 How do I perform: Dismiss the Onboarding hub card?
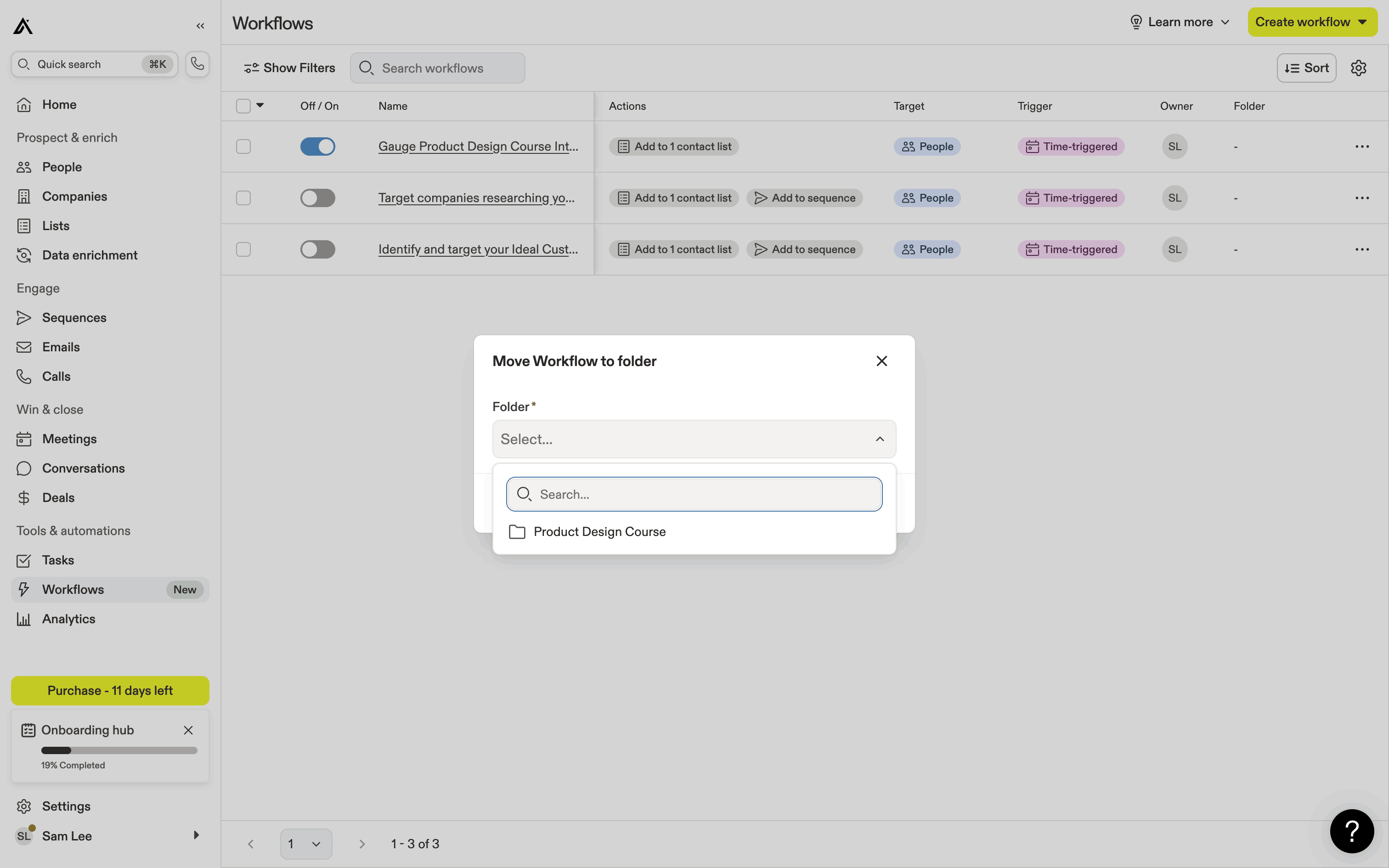click(188, 730)
